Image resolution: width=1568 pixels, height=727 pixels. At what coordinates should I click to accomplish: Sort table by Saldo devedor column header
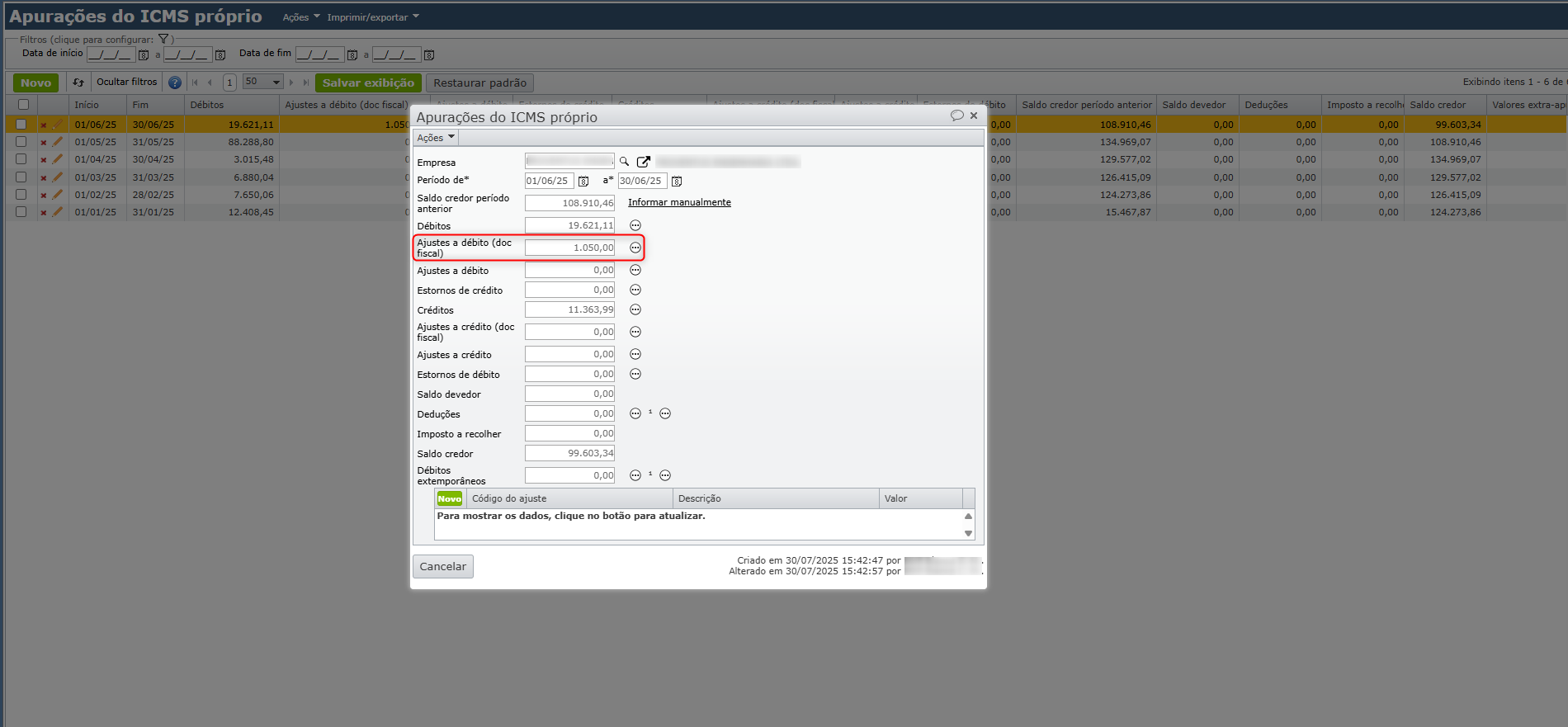[x=1197, y=105]
